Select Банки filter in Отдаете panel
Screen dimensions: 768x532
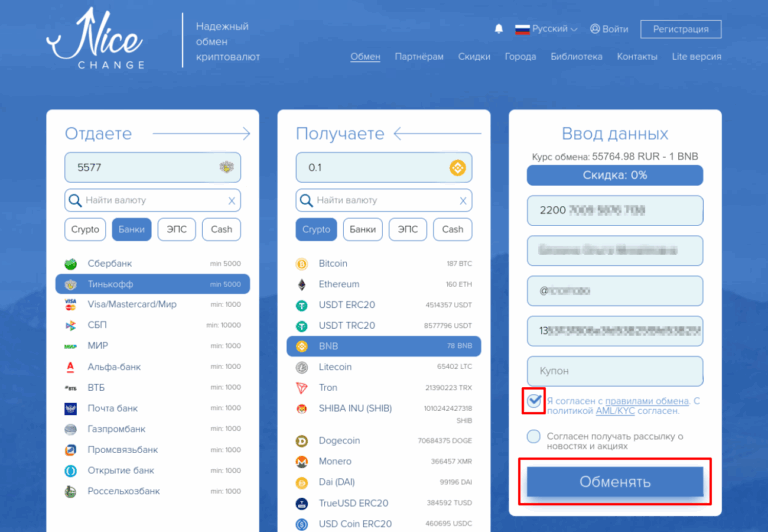tap(131, 229)
